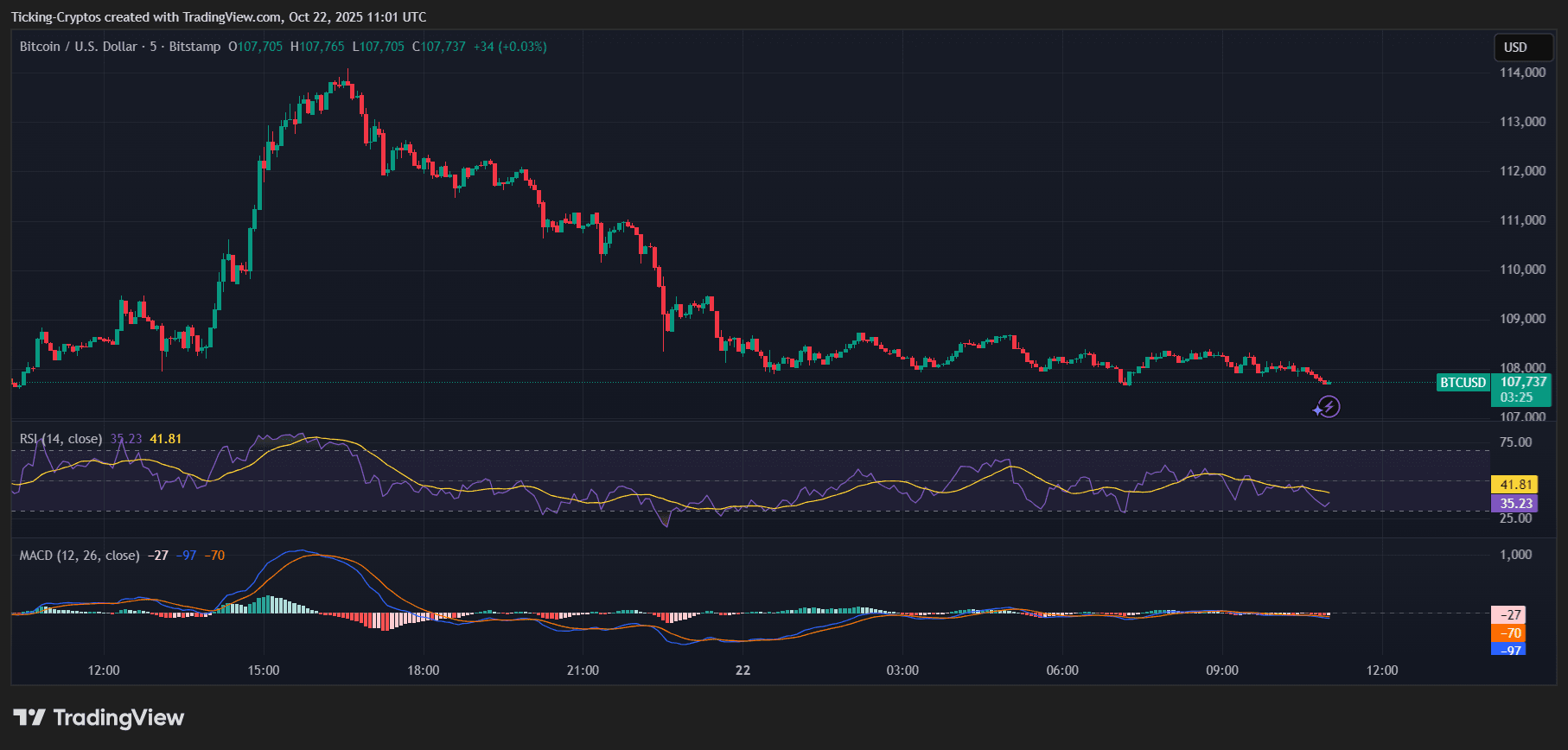Click the 110,000 price scale level
The height and width of the screenshot is (750, 1568).
(1522, 270)
